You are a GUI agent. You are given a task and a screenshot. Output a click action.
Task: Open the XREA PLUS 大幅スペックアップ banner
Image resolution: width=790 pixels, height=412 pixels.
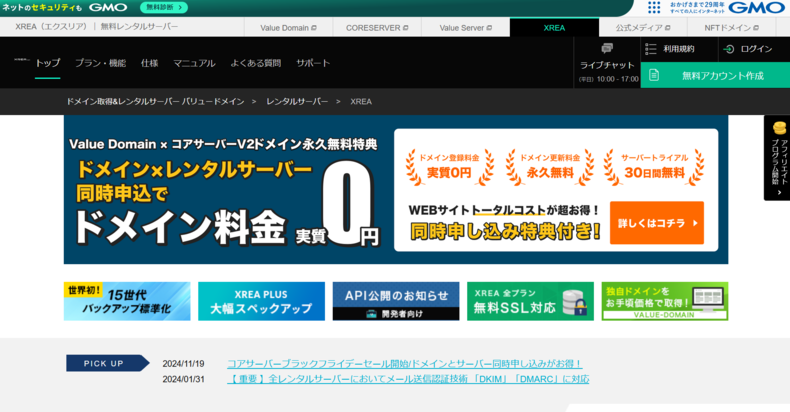[261, 301]
